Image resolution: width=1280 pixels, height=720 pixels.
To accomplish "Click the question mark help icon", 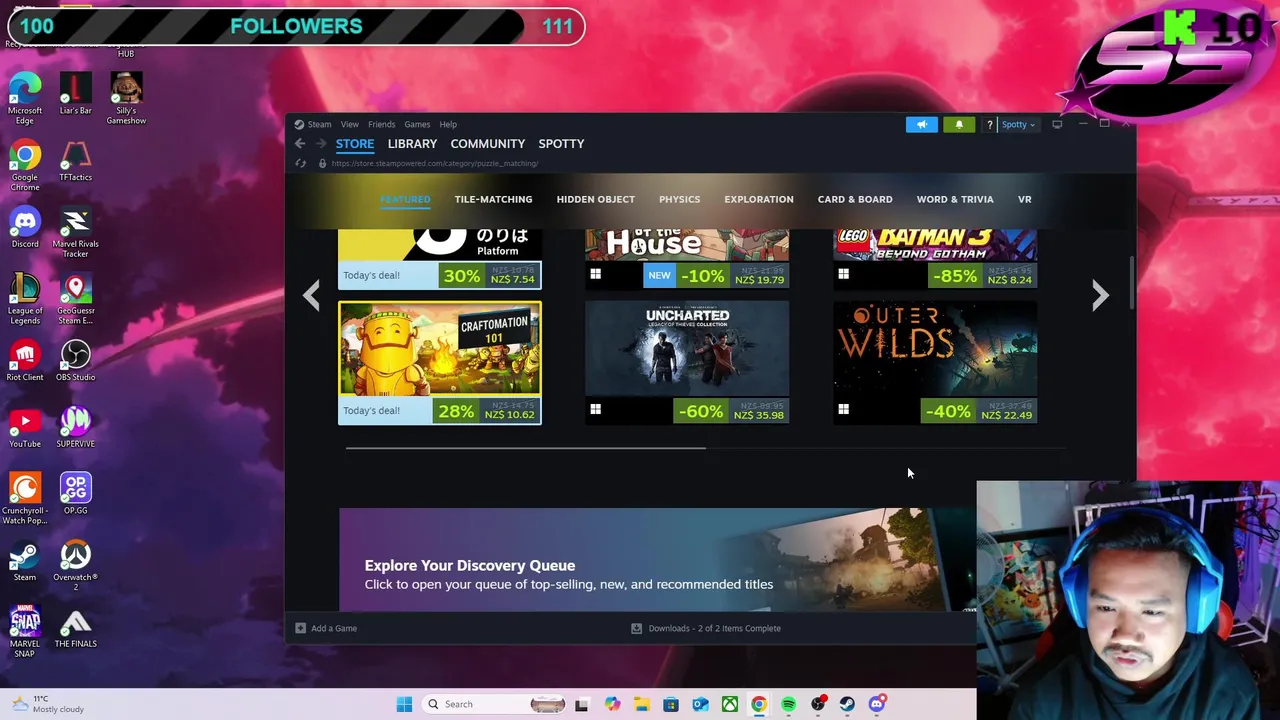I will [x=989, y=125].
